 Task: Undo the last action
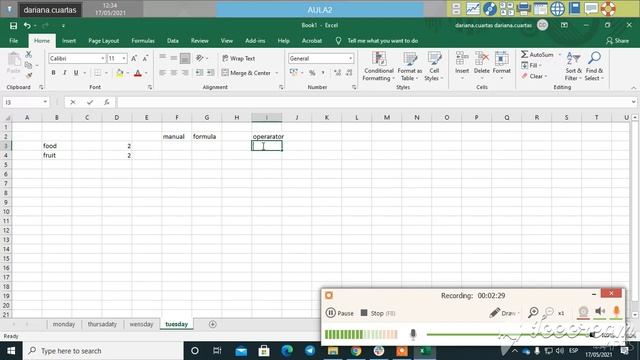coord(27,26)
